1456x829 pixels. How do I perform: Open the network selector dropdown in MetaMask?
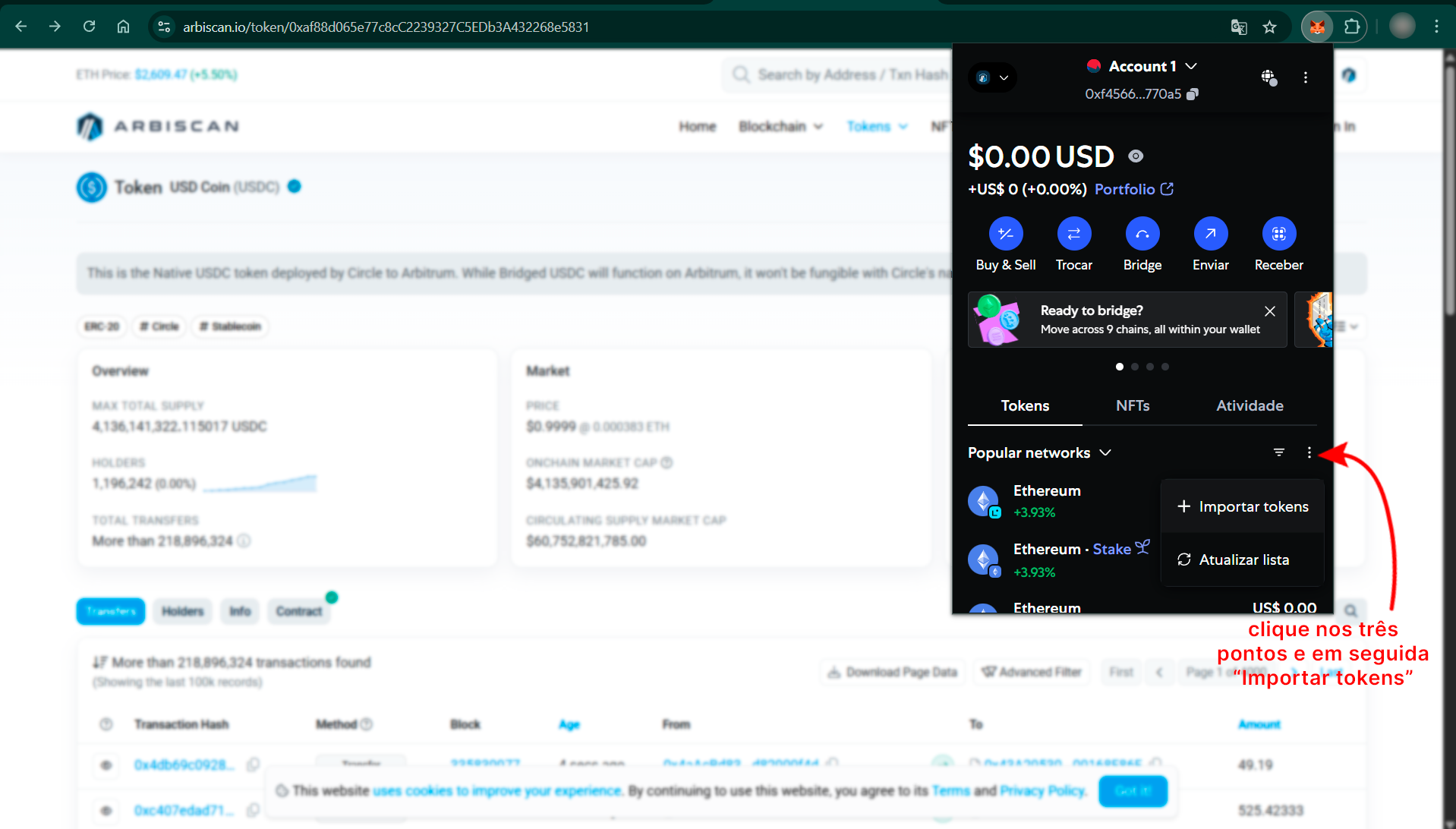(x=993, y=77)
